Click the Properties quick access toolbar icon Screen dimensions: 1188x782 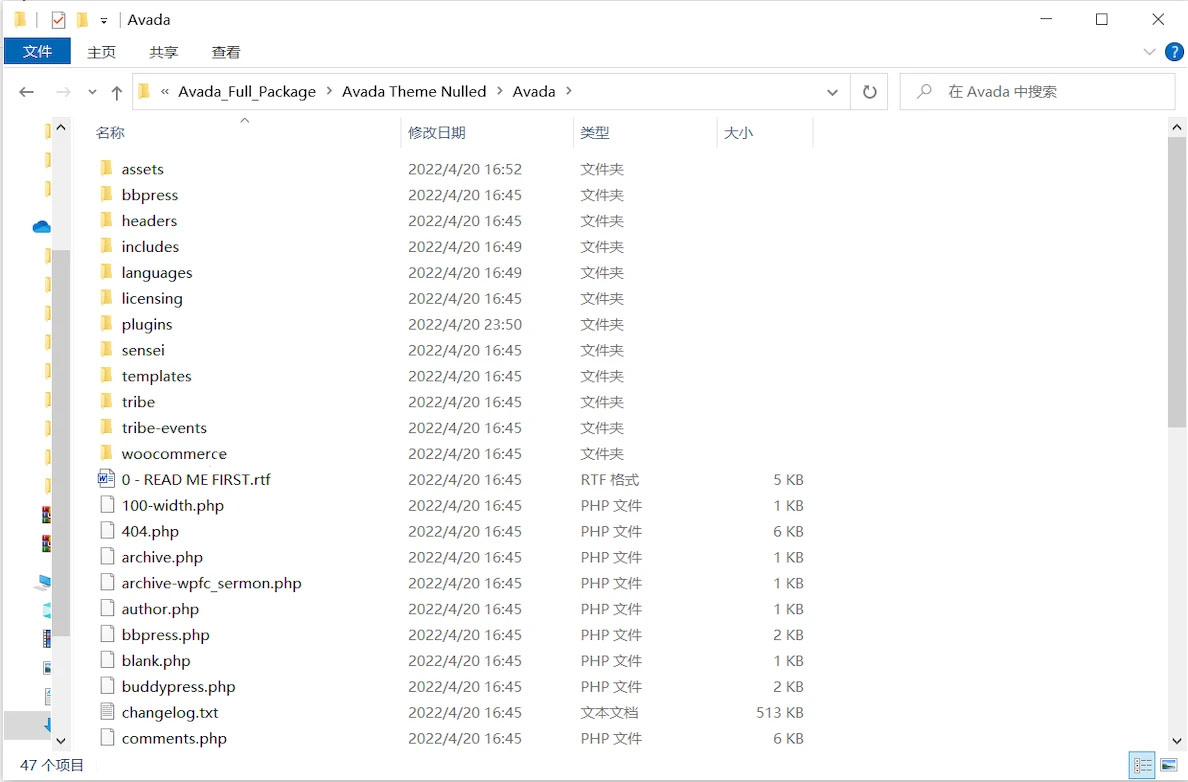pyautogui.click(x=58, y=20)
